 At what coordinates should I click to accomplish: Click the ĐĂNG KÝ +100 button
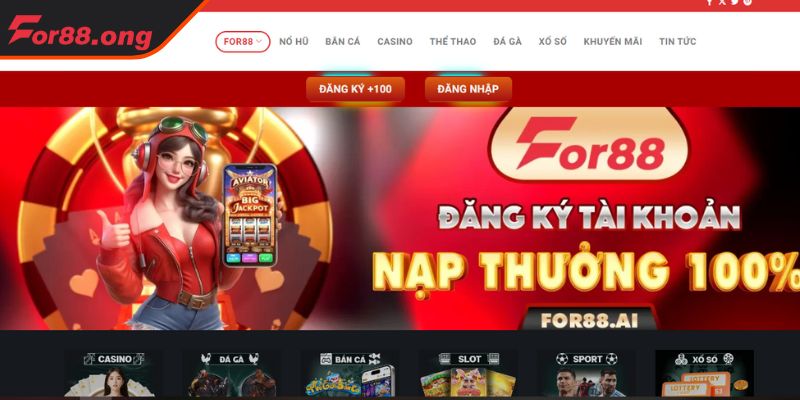click(356, 89)
